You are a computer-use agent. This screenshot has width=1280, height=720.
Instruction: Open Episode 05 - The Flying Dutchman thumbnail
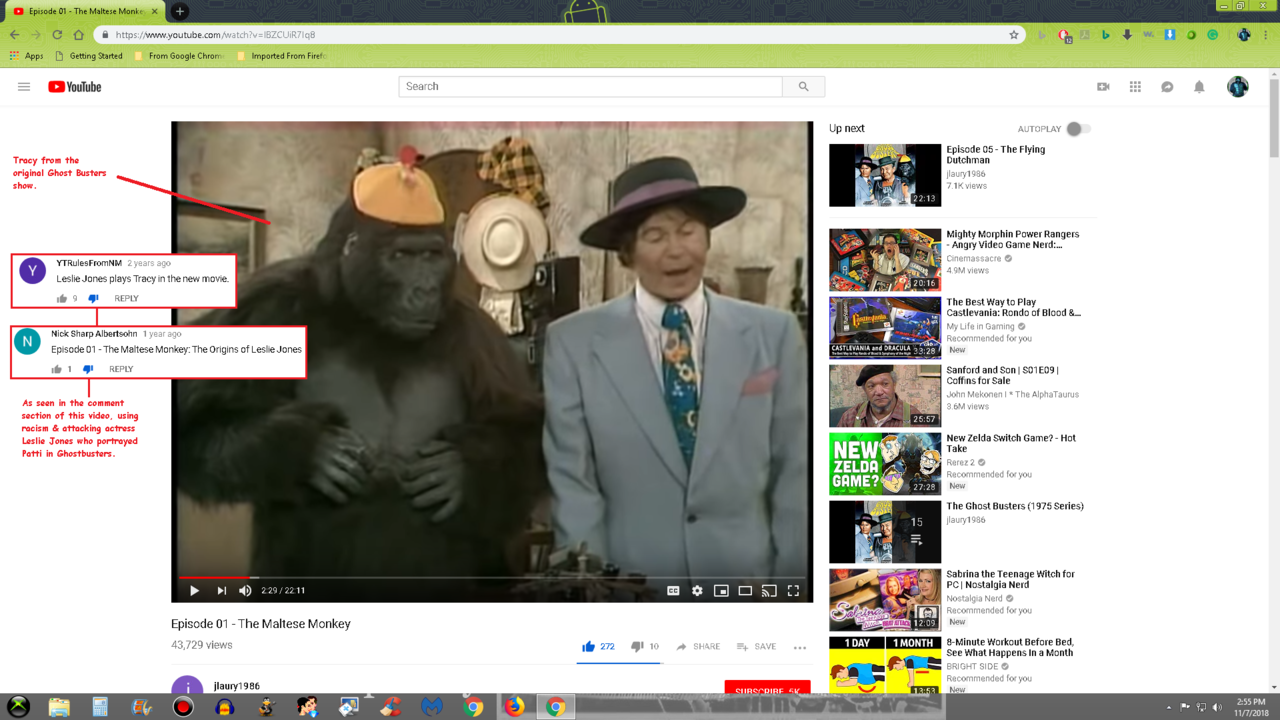point(885,175)
